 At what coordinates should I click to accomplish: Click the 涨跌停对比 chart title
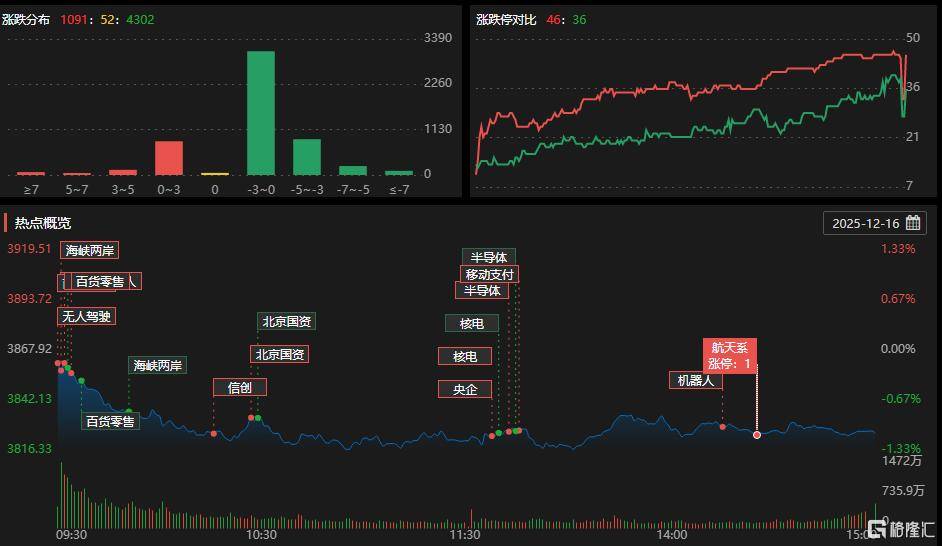click(506, 19)
